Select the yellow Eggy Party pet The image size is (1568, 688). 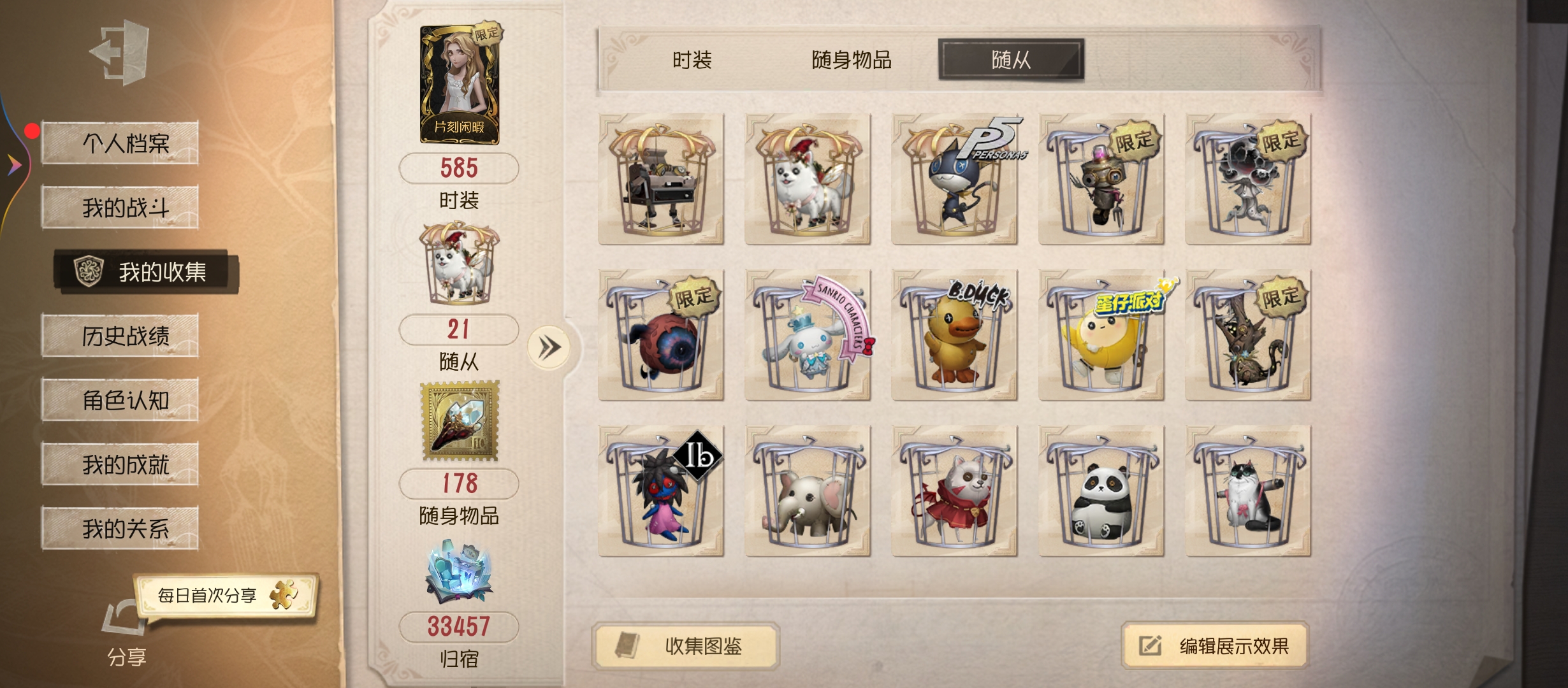(x=1101, y=335)
